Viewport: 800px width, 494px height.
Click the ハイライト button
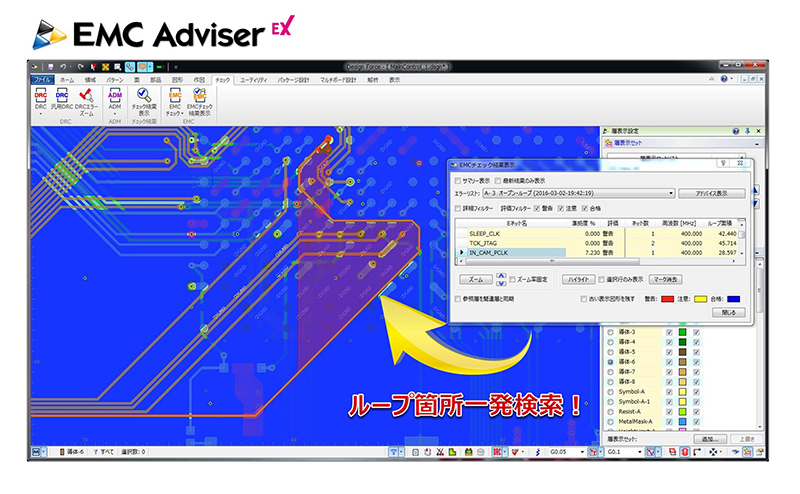(x=578, y=280)
